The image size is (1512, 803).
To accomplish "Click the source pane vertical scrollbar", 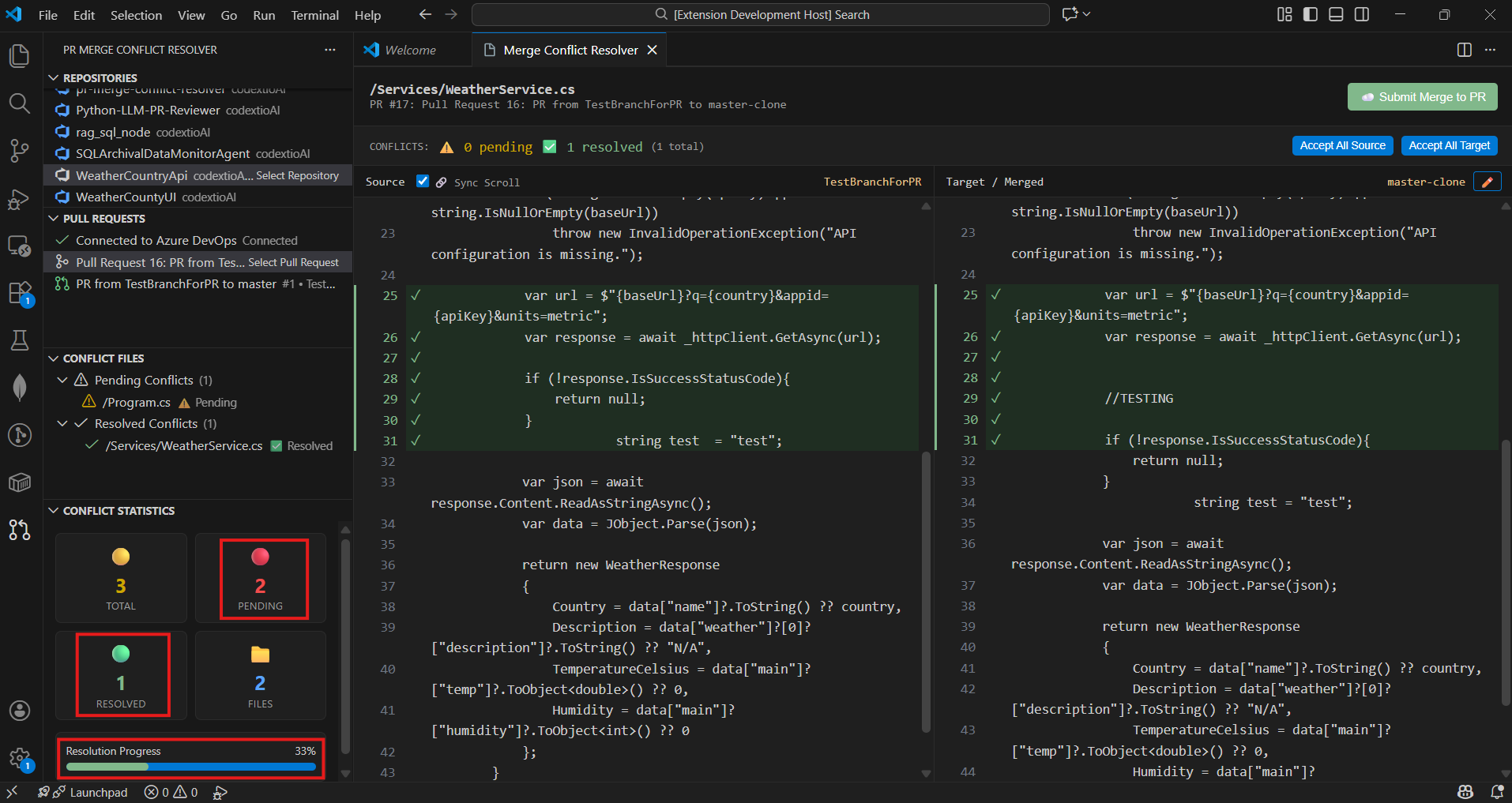I will tap(926, 592).
